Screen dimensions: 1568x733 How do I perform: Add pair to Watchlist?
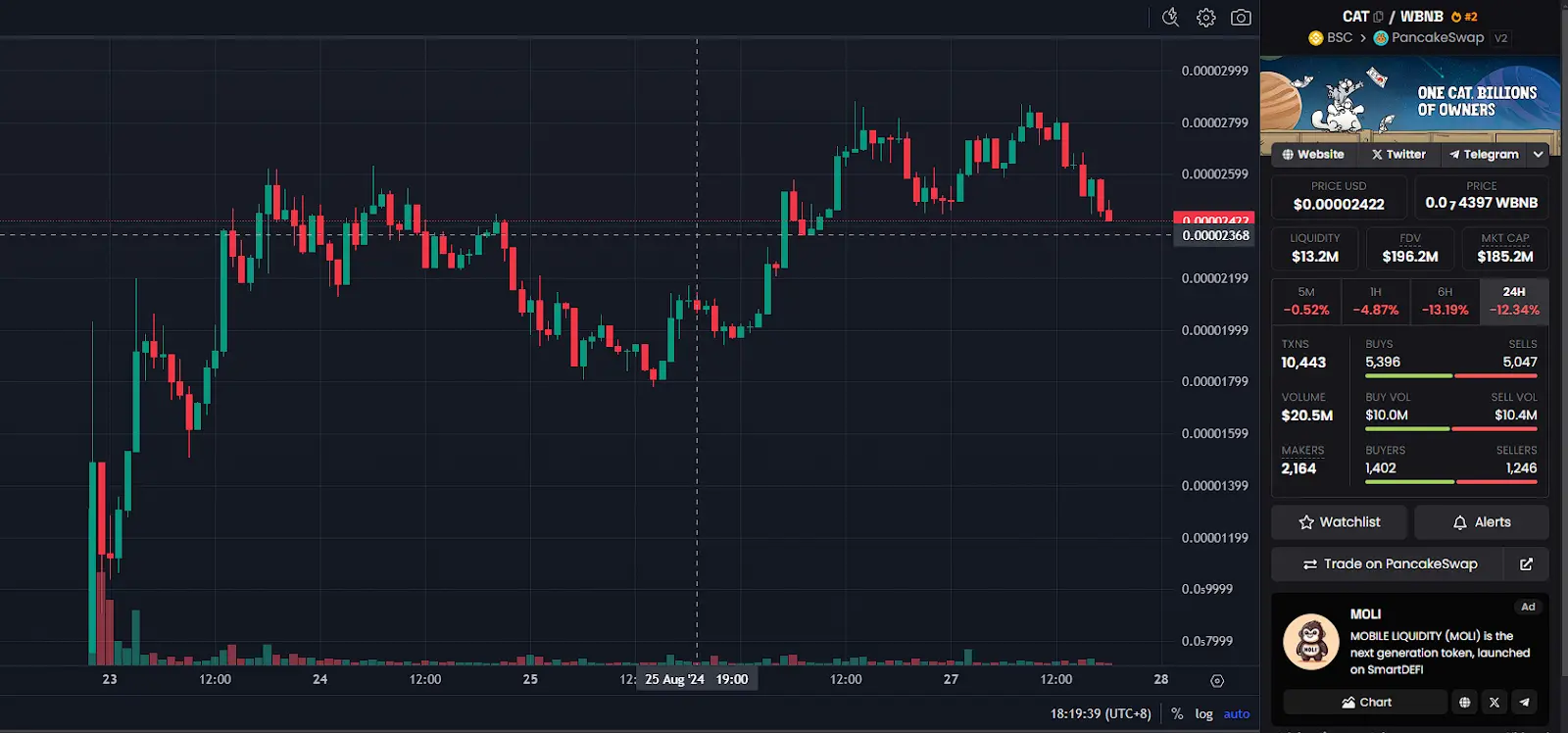pyautogui.click(x=1339, y=522)
